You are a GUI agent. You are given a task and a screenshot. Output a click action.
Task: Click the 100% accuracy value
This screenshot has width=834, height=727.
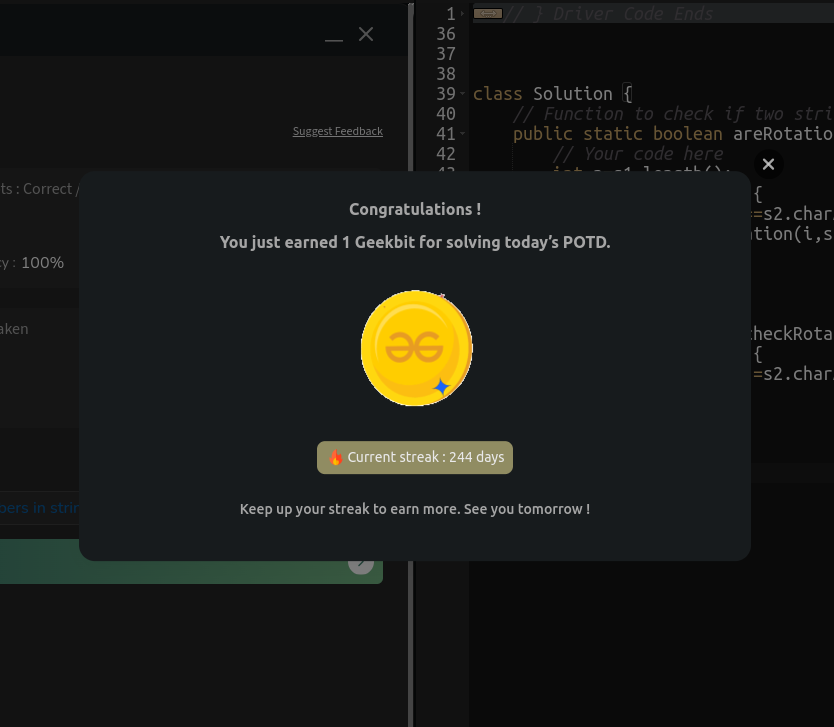click(x=43, y=263)
